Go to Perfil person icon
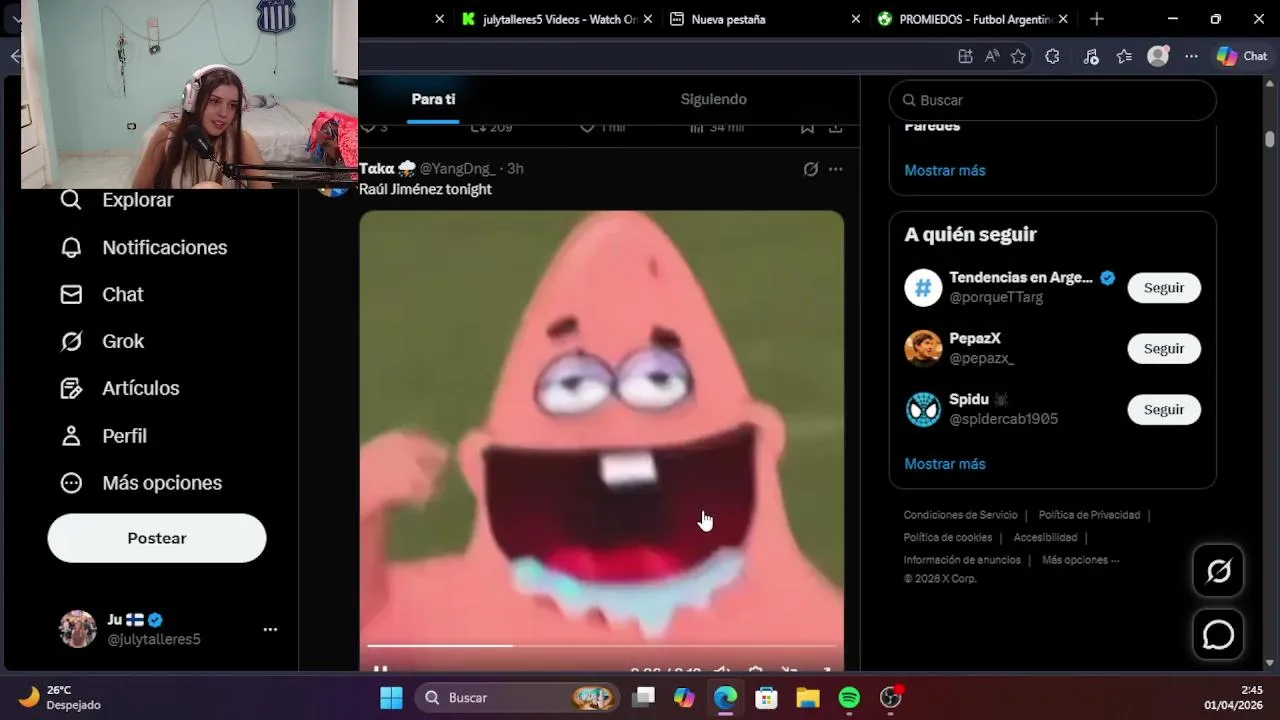The width and height of the screenshot is (1280, 720). point(71,436)
